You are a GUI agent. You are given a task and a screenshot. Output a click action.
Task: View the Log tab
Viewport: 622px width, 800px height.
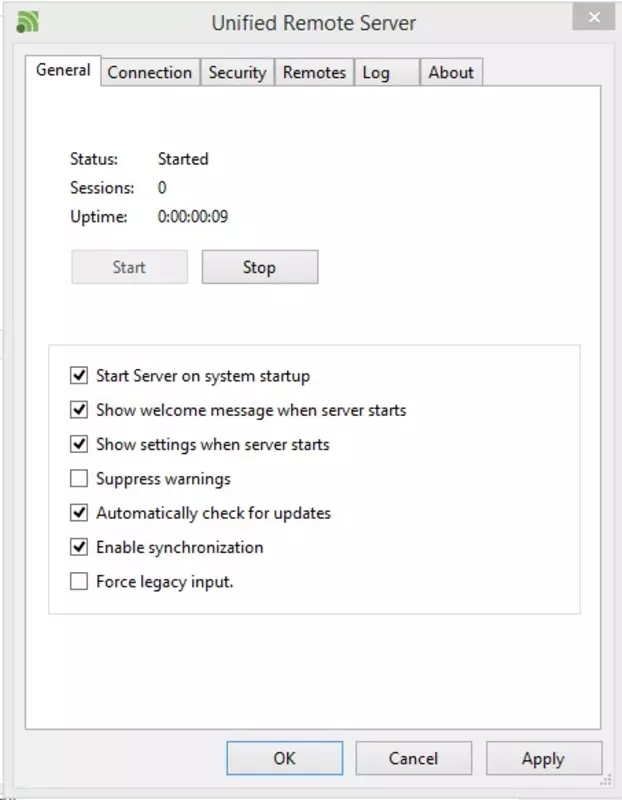coord(387,72)
